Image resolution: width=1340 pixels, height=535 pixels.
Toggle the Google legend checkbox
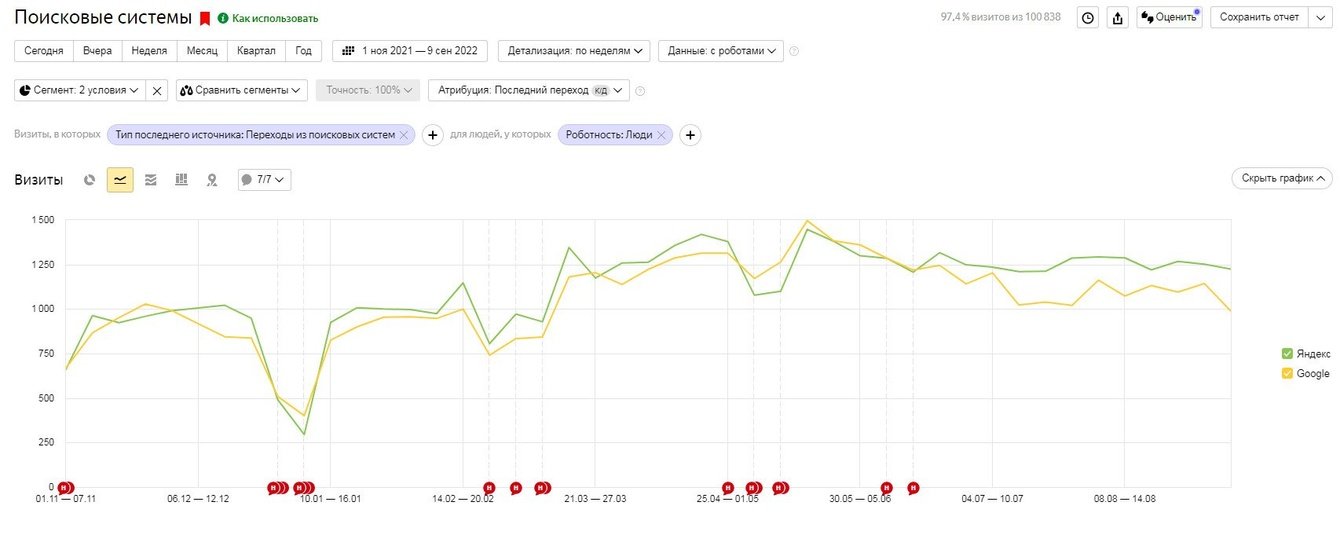tap(1287, 374)
